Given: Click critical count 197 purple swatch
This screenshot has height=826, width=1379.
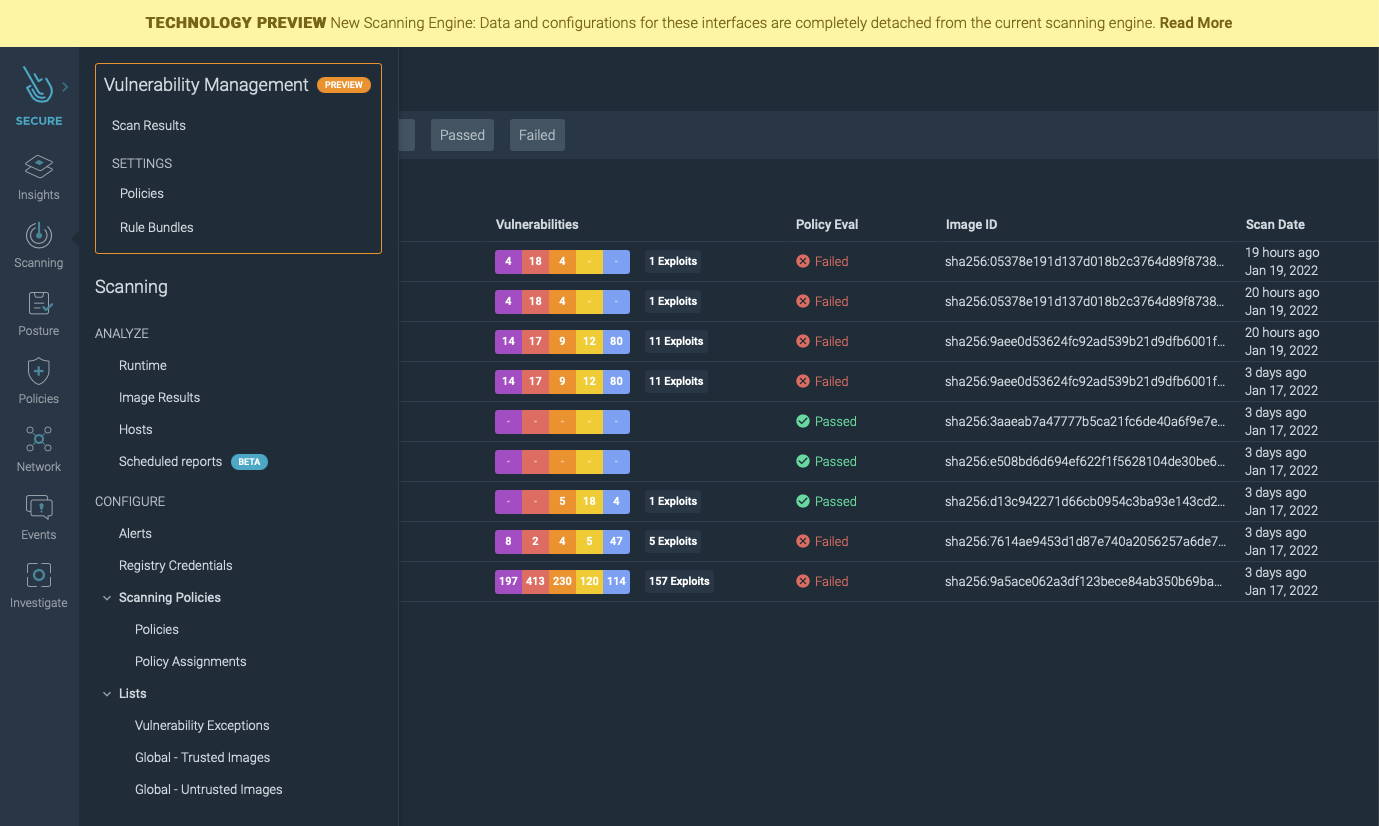Looking at the screenshot, I should coord(509,581).
